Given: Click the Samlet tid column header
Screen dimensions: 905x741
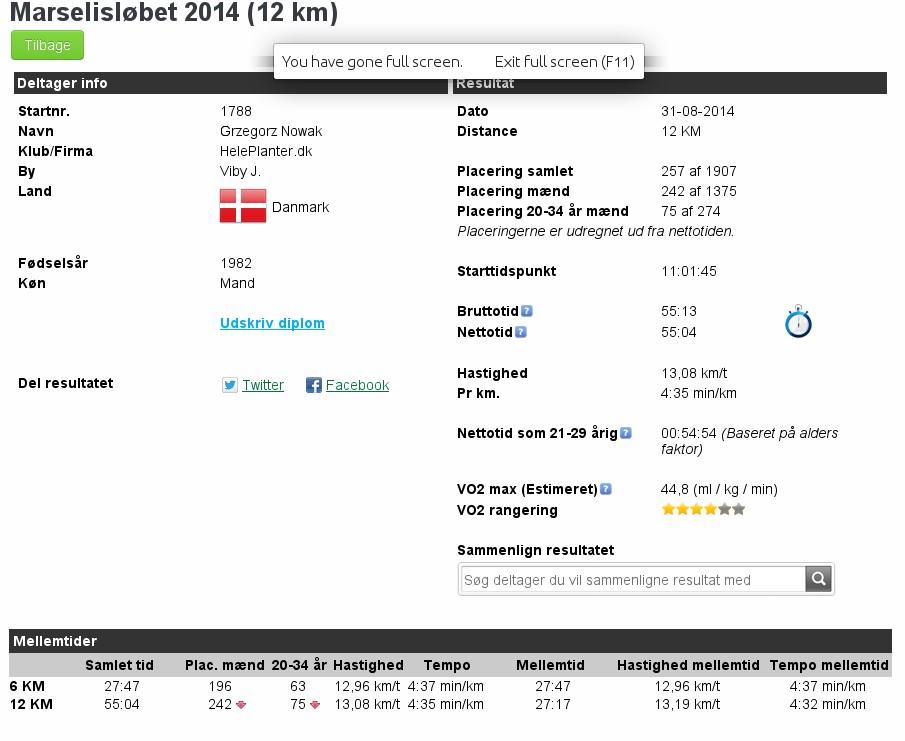Looking at the screenshot, I should point(119,665).
